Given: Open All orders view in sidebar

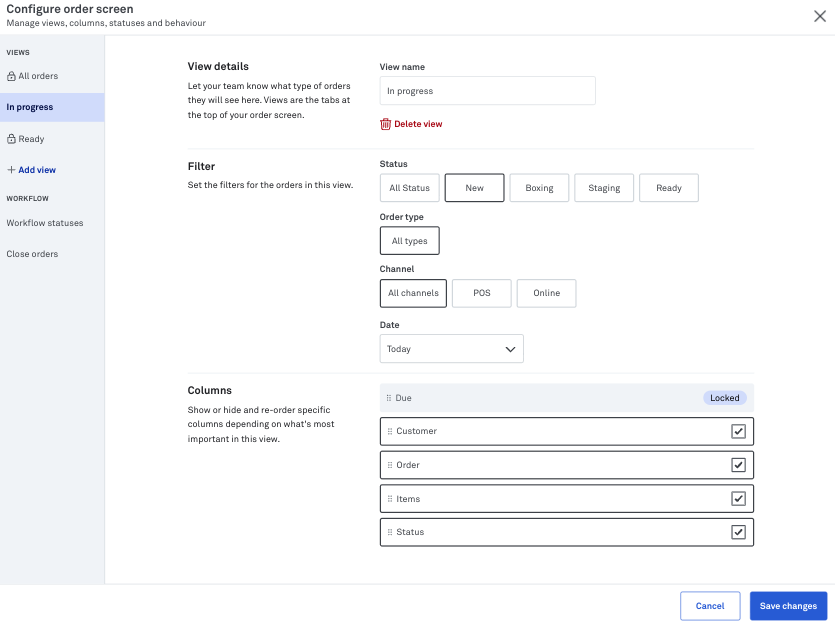Looking at the screenshot, I should (x=52, y=76).
